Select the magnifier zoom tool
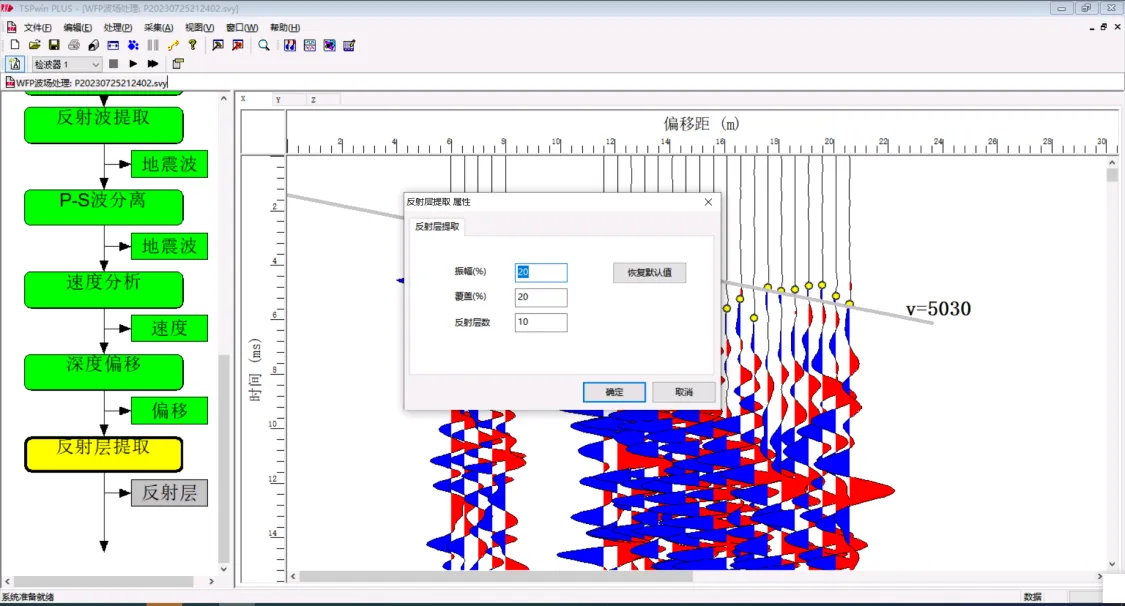1125x606 pixels. click(264, 45)
